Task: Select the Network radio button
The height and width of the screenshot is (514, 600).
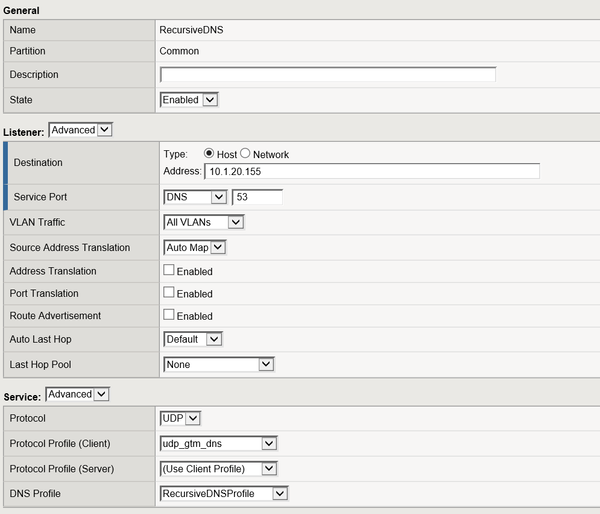Action: point(245,154)
